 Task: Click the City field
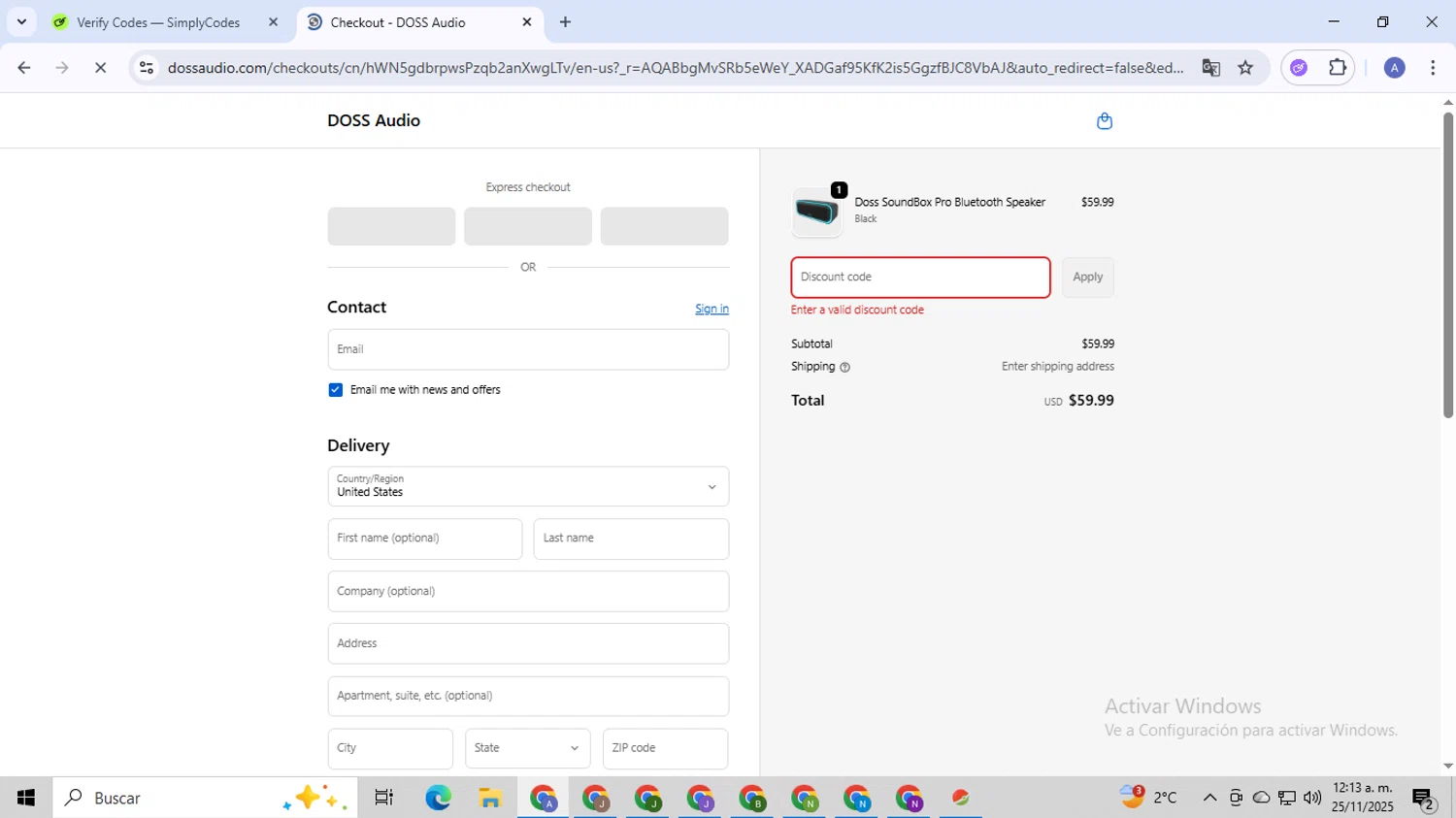click(390, 748)
